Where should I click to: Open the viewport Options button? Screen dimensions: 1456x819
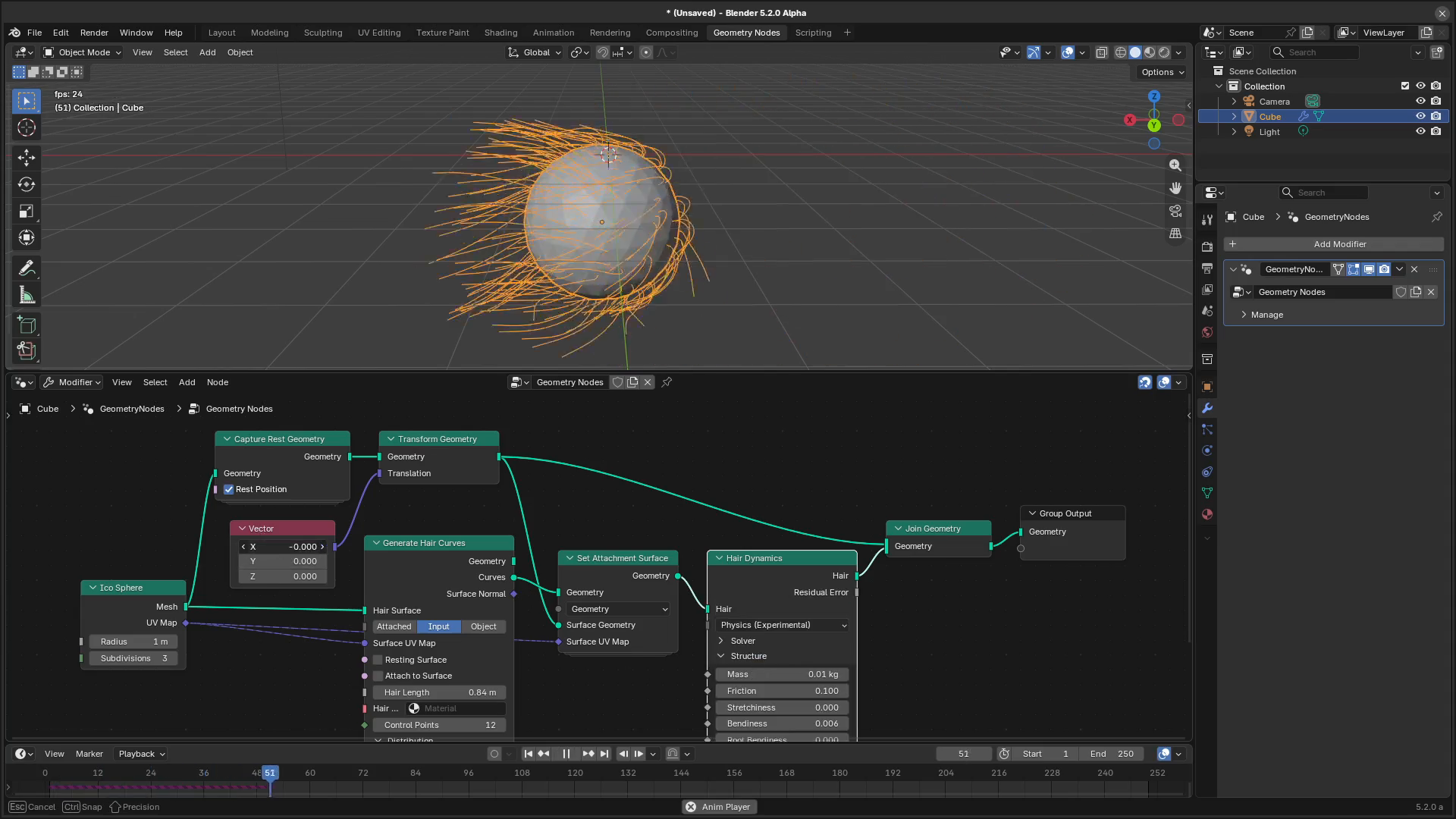pyautogui.click(x=1163, y=72)
